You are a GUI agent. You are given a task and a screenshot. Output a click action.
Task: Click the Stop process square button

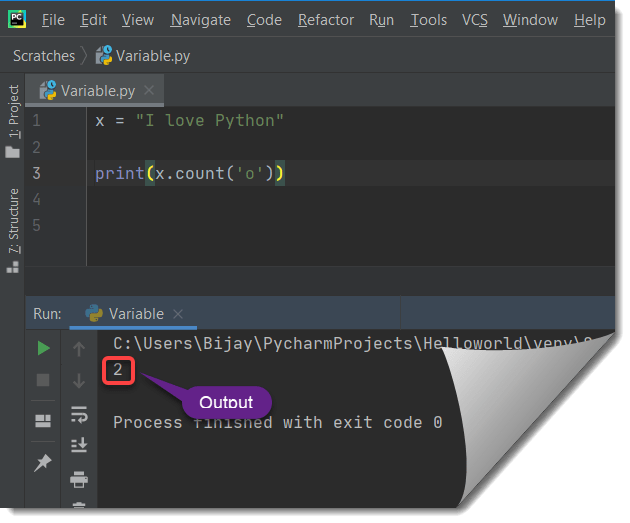[x=43, y=380]
